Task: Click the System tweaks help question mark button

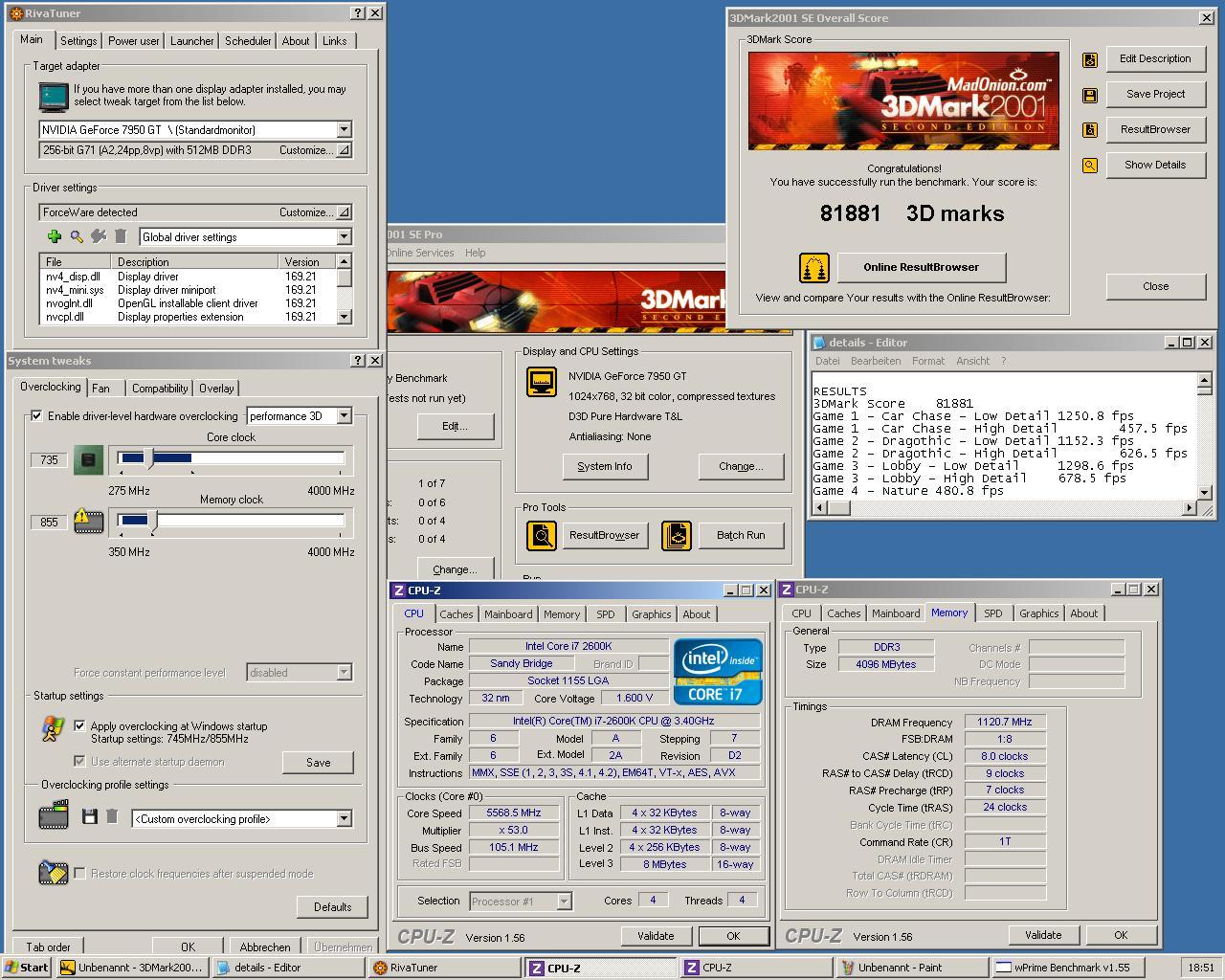Action: (358, 361)
